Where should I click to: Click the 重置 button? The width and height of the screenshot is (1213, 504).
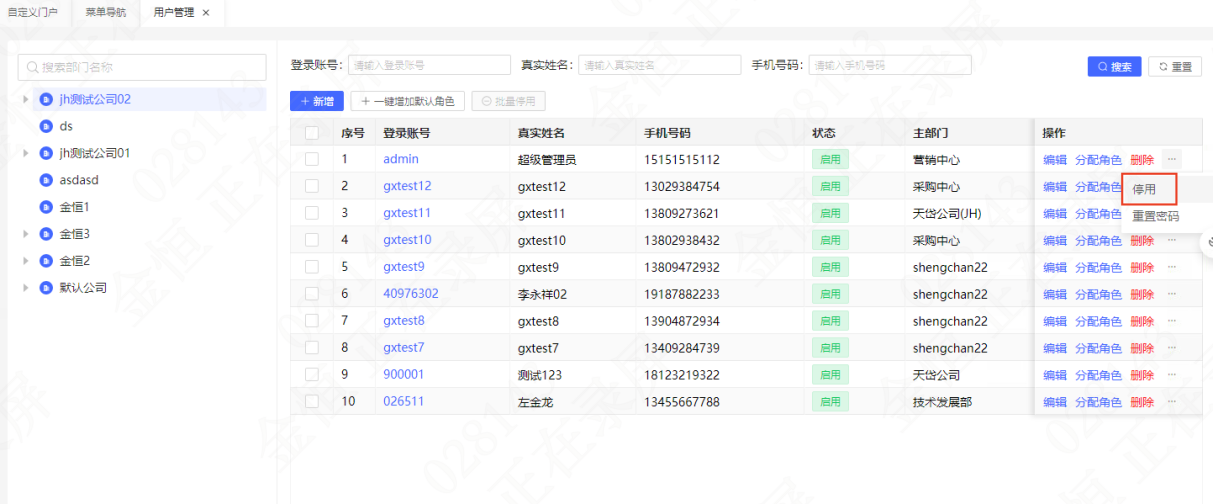1175,67
